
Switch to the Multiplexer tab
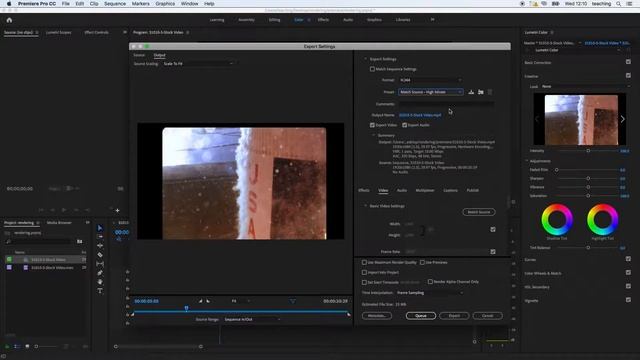pyautogui.click(x=425, y=191)
